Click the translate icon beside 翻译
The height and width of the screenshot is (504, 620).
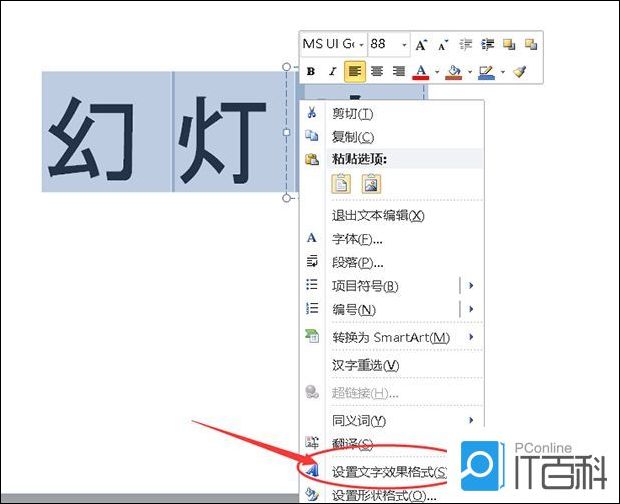312,442
